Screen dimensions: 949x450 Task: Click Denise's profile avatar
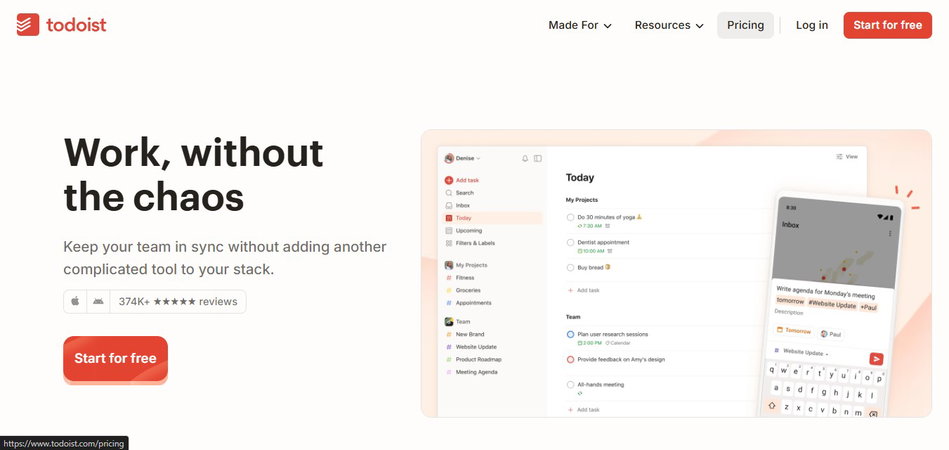tap(448, 158)
